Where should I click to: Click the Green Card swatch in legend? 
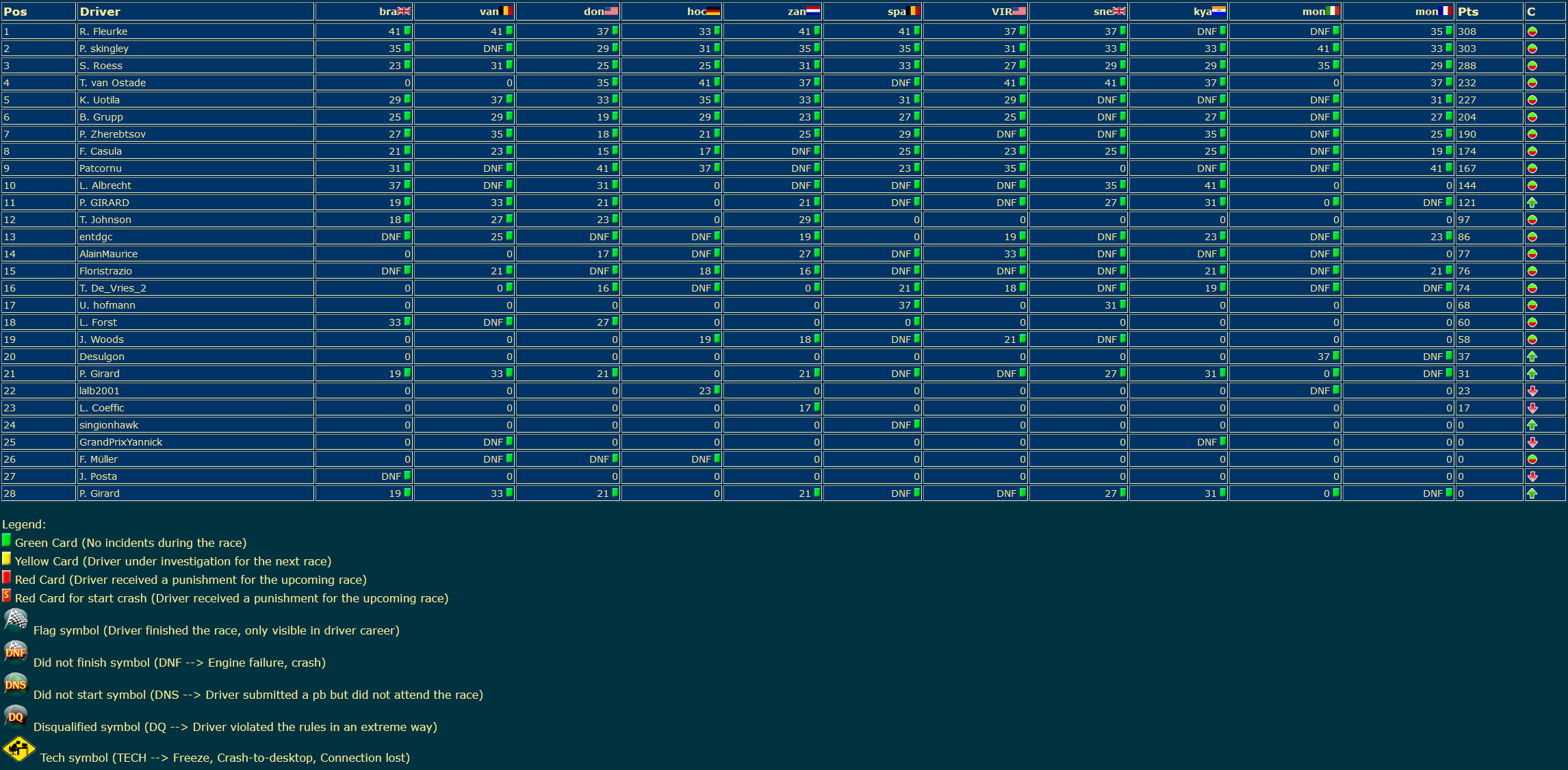pyautogui.click(x=6, y=540)
